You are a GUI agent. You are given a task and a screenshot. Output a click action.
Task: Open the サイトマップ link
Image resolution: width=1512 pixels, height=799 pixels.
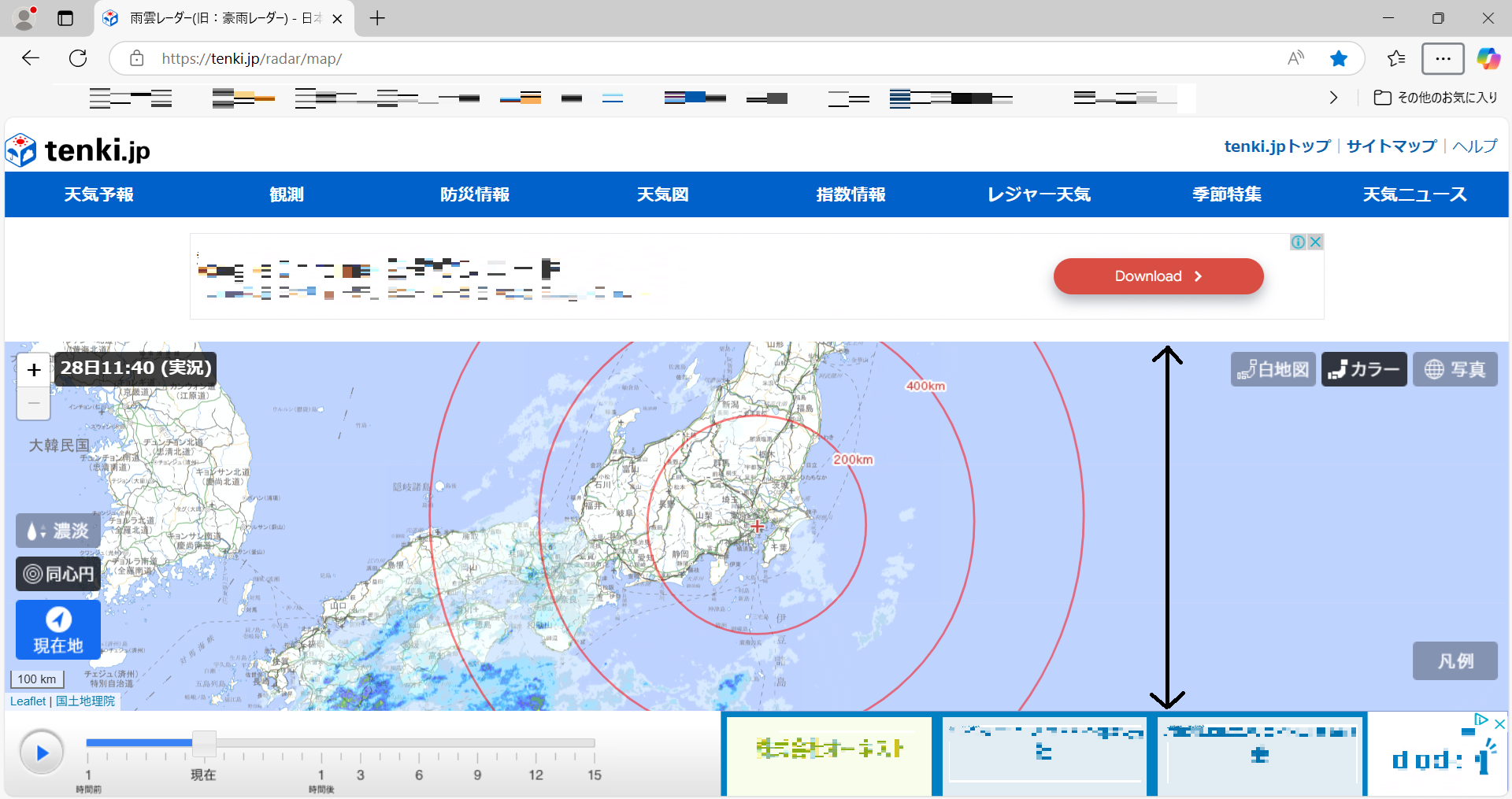click(1392, 146)
